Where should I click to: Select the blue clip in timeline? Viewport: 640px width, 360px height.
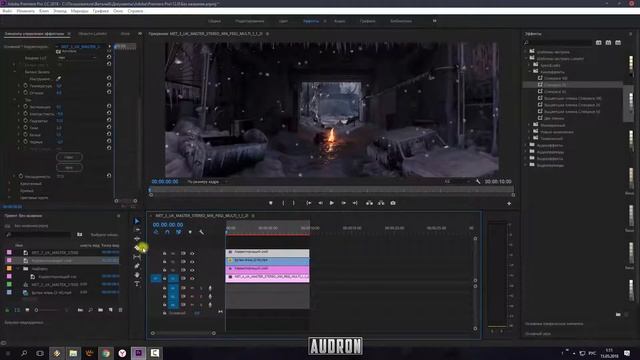[267, 260]
